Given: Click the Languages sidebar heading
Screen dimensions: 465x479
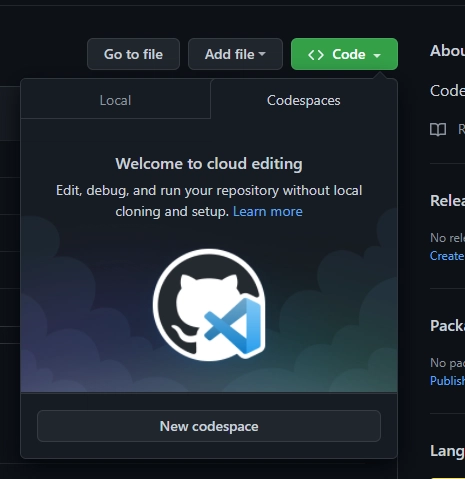Looking at the screenshot, I should click(x=447, y=451).
